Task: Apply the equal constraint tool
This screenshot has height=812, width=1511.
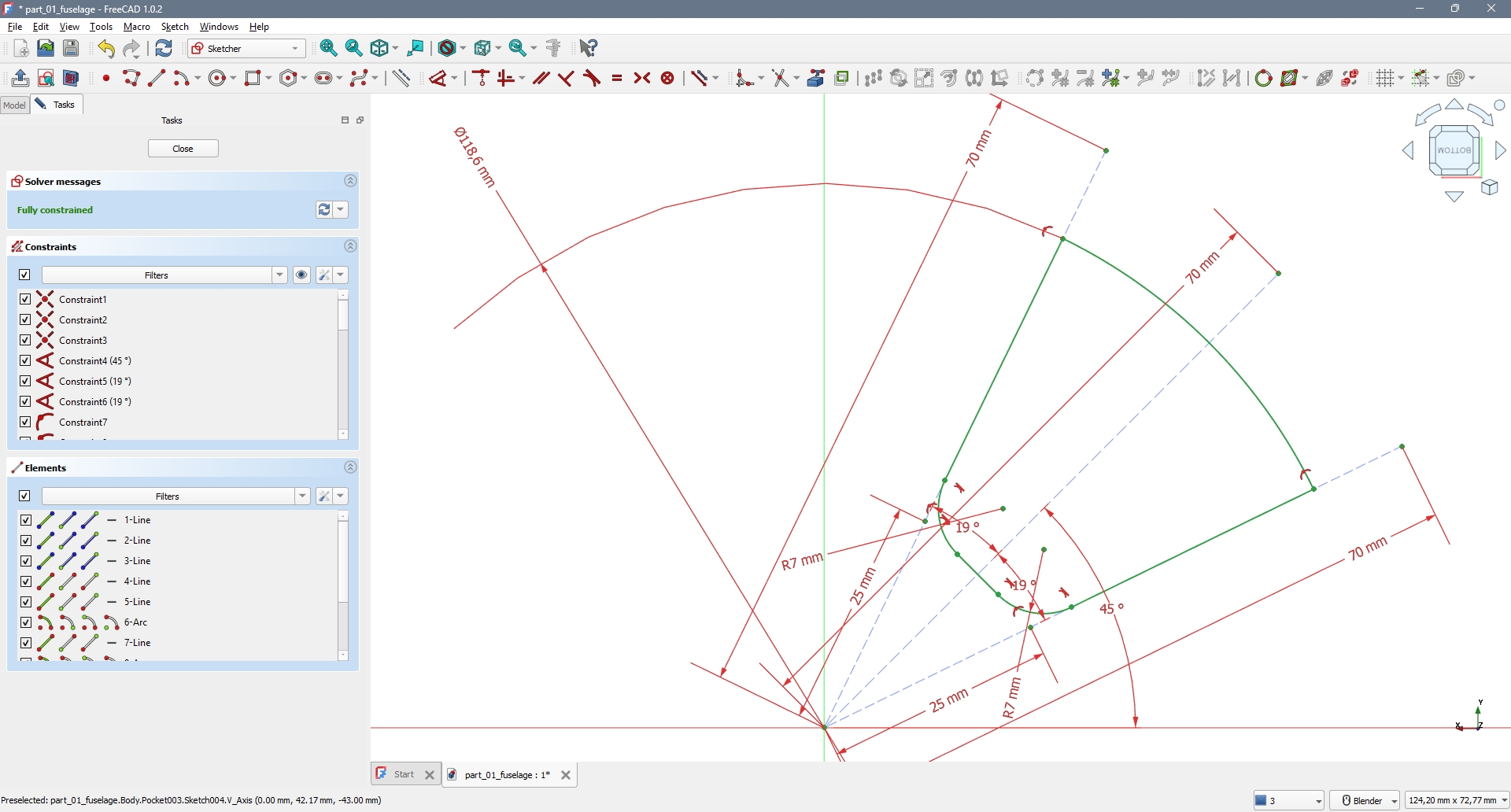Action: coord(617,78)
